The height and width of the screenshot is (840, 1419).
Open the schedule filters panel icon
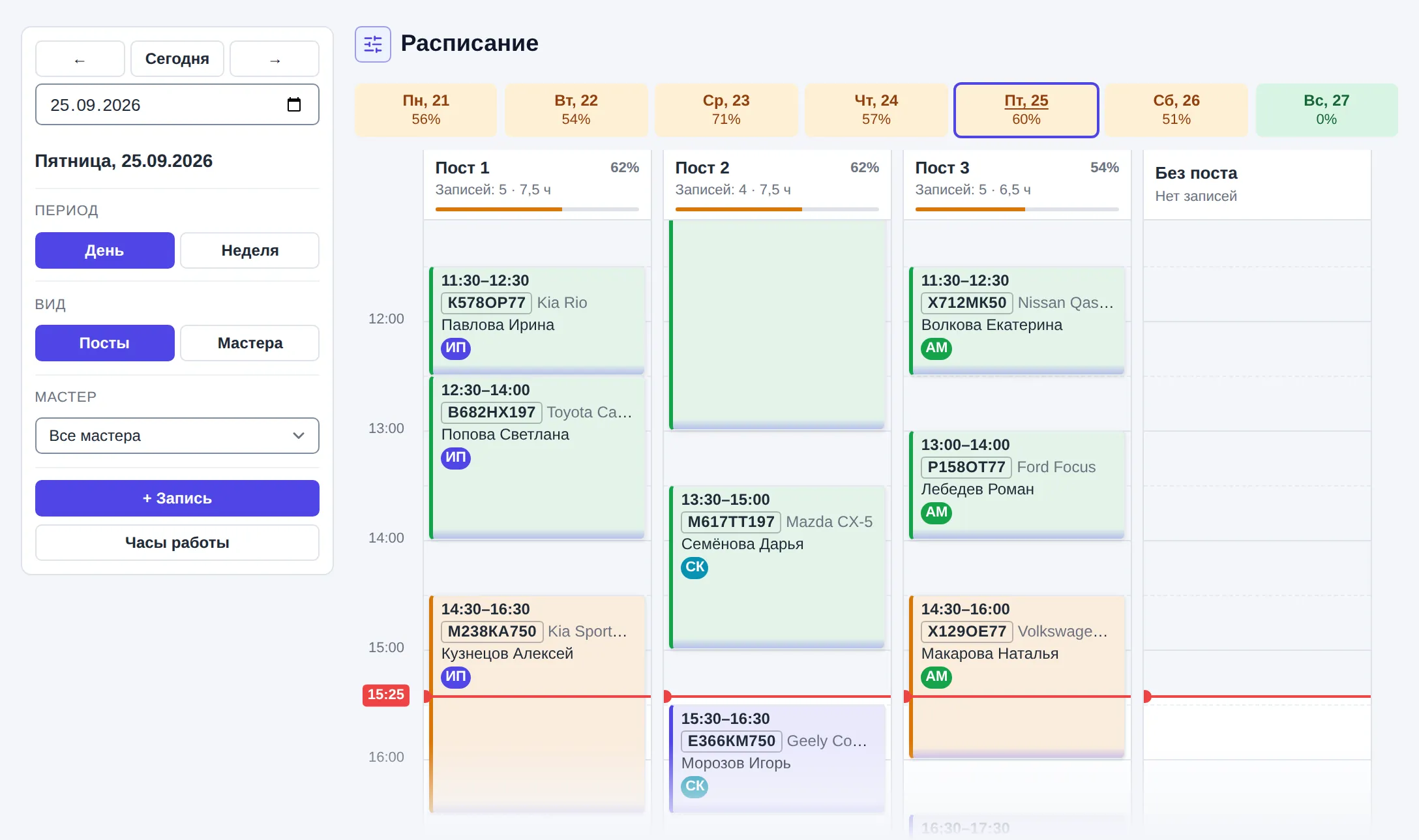372,44
